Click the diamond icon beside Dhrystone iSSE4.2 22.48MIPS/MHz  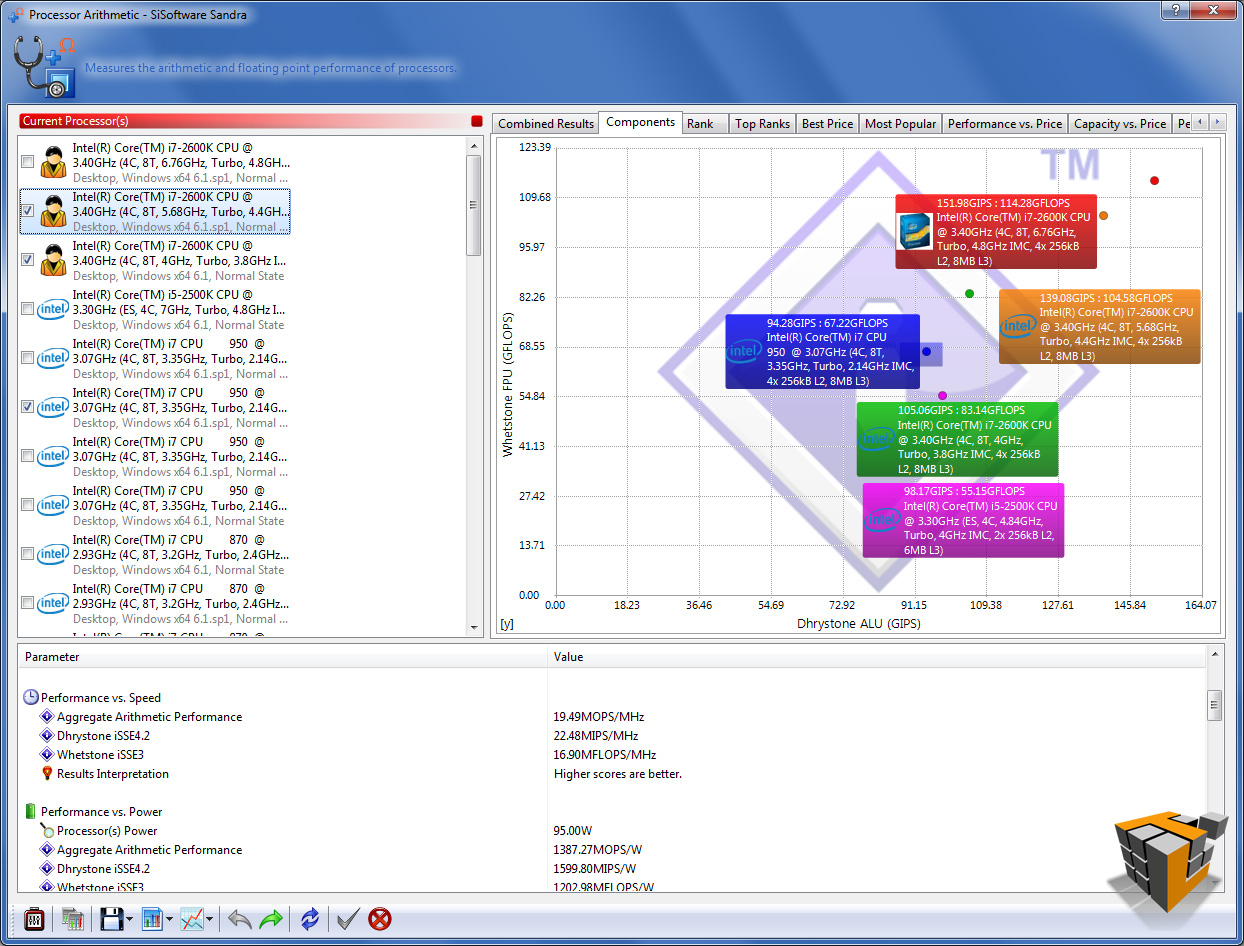[x=46, y=736]
